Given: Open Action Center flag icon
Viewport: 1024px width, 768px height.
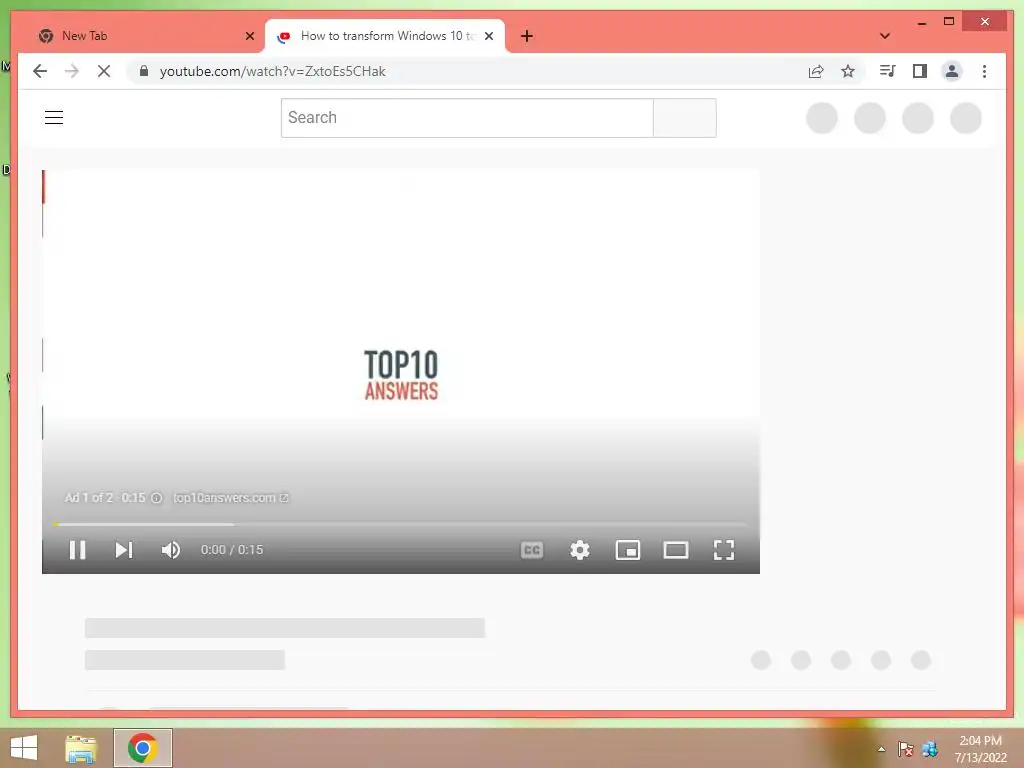Looking at the screenshot, I should coord(905,749).
